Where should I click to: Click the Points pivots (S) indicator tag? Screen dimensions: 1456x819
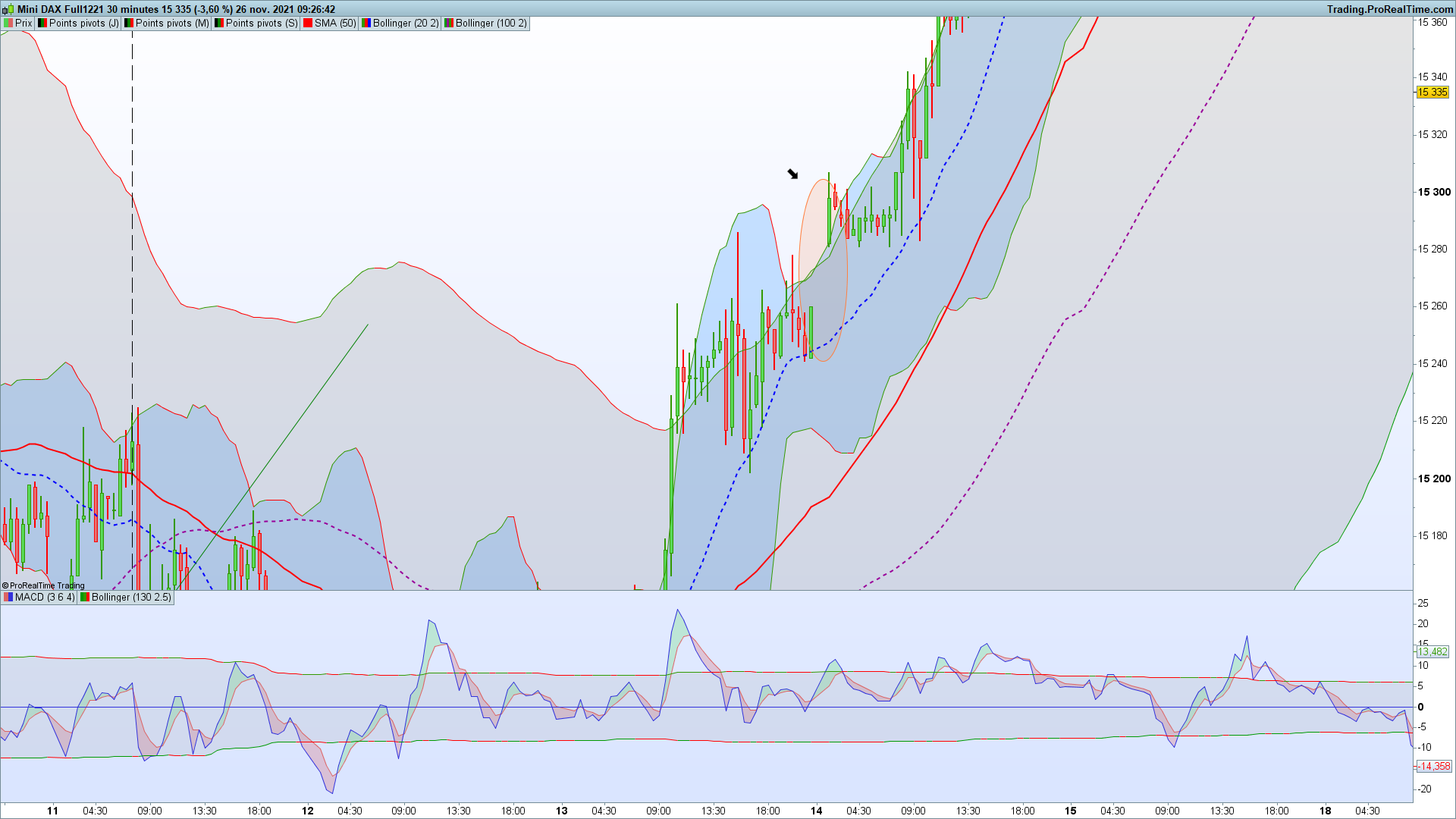tap(262, 24)
